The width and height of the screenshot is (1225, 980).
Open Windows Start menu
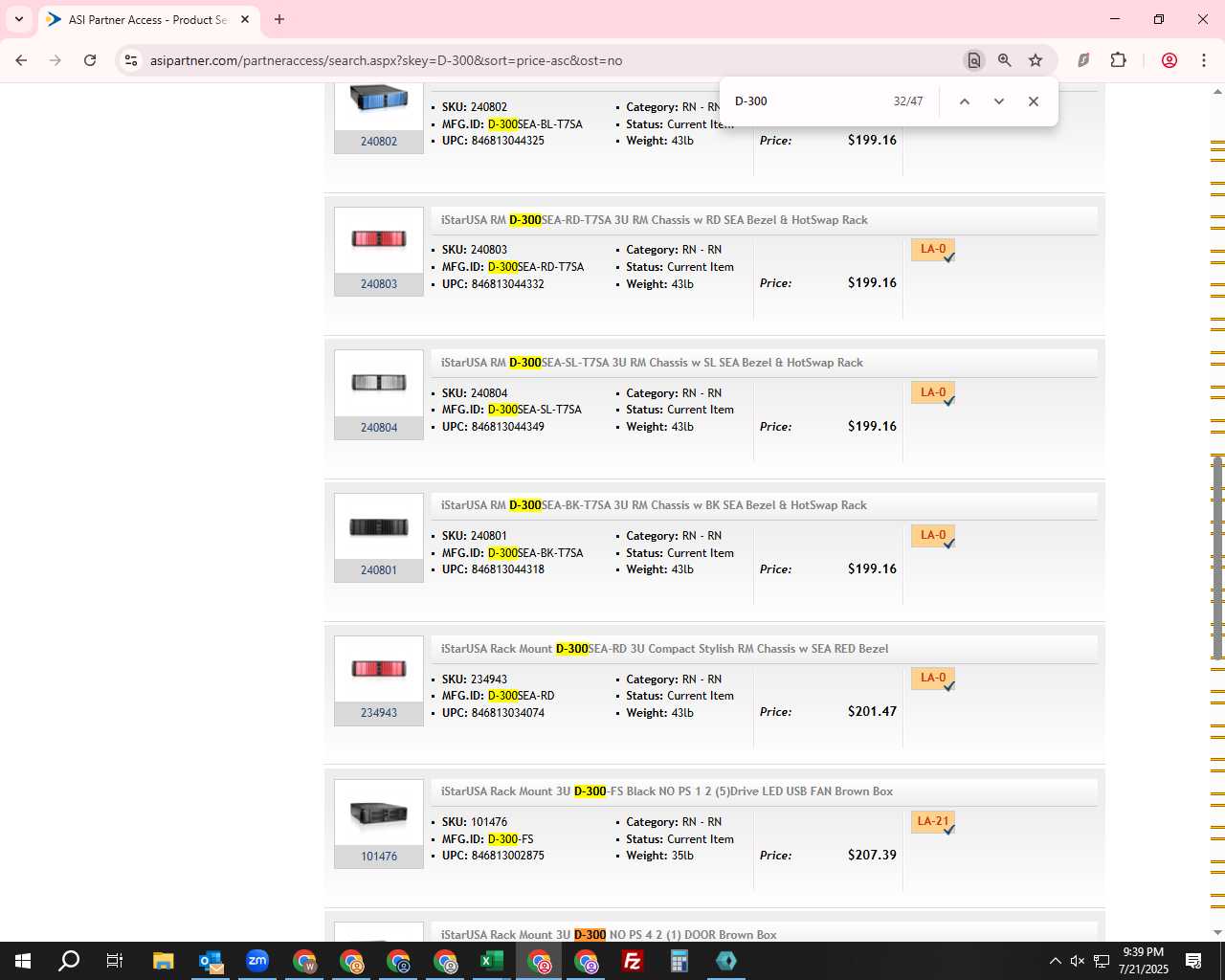click(23, 961)
